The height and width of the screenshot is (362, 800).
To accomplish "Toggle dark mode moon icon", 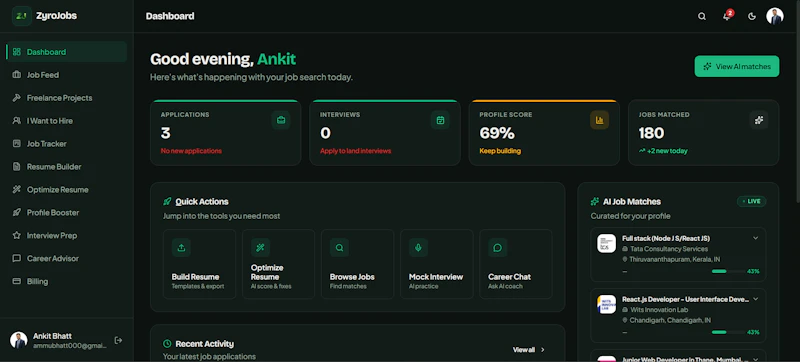I will coord(752,16).
